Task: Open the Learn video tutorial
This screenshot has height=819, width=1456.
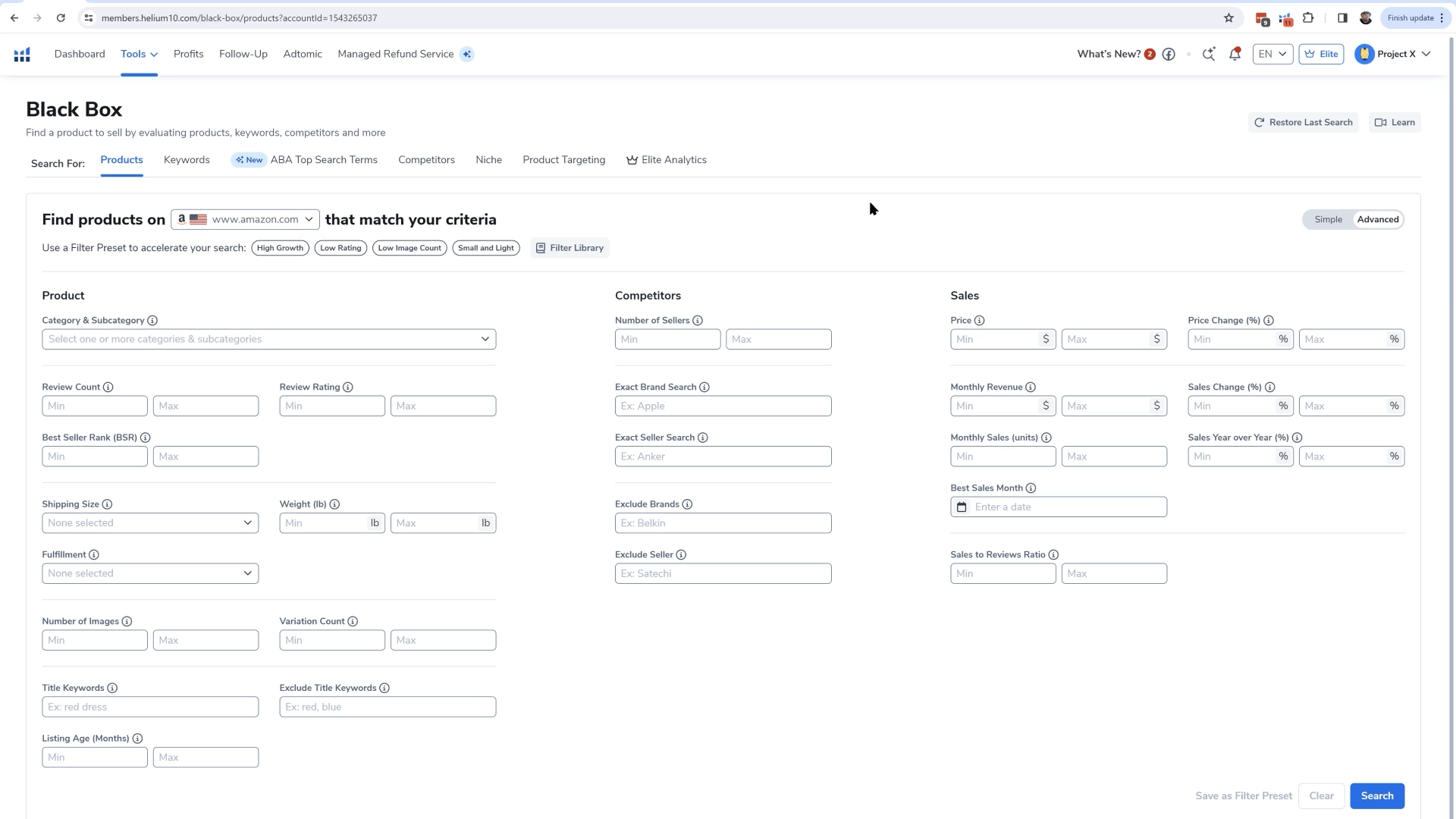Action: tap(1394, 122)
